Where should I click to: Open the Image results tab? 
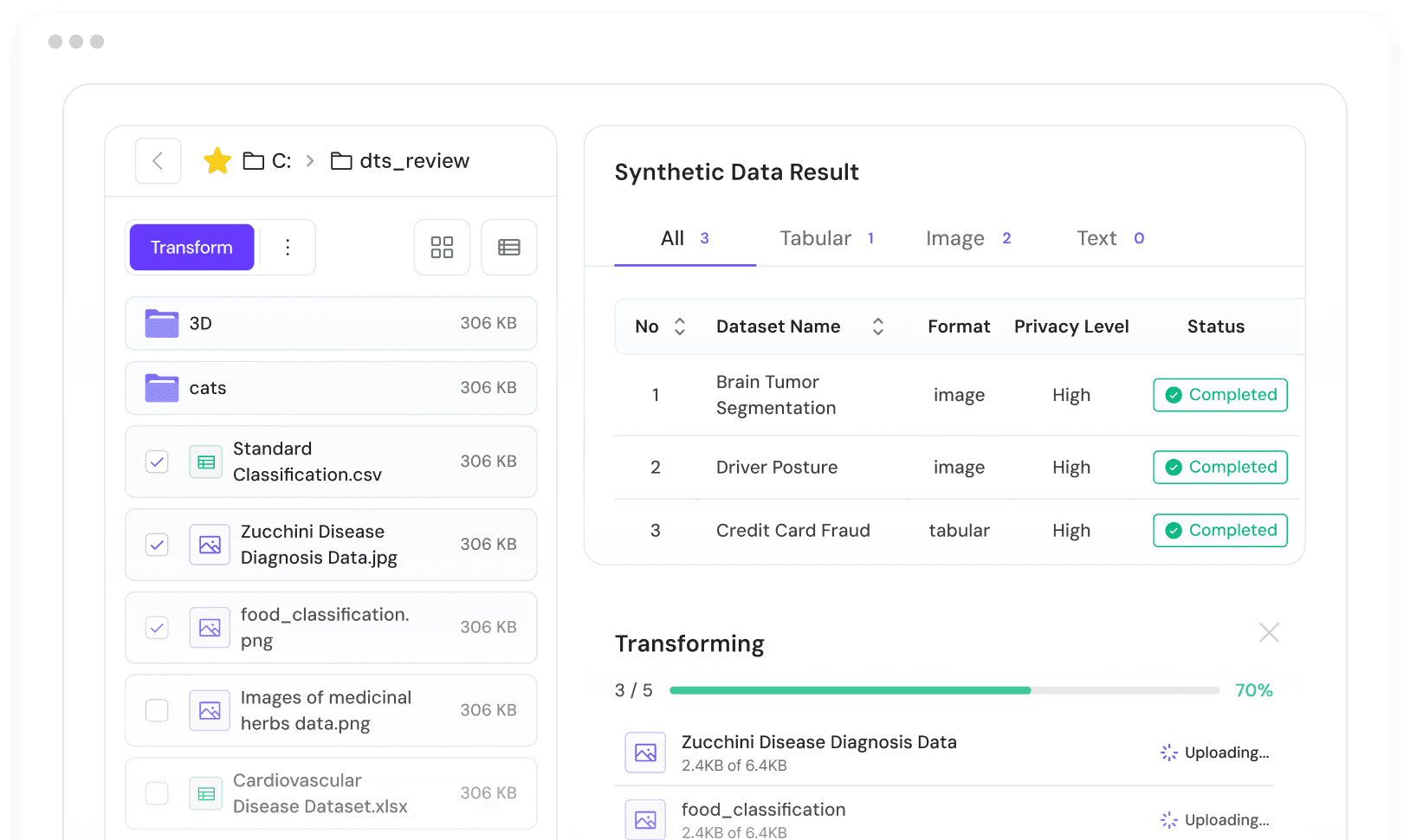coord(955,238)
